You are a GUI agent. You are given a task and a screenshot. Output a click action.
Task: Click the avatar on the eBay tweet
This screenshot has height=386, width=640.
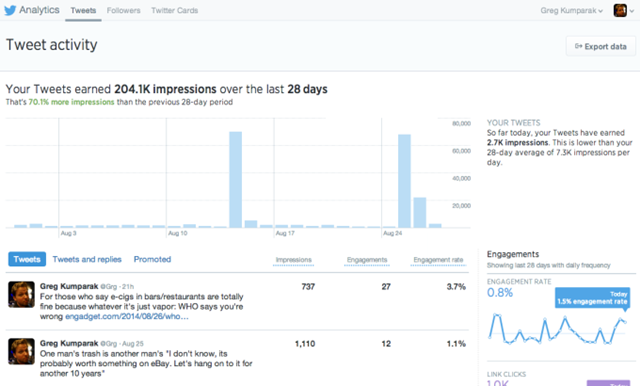tap(21, 351)
